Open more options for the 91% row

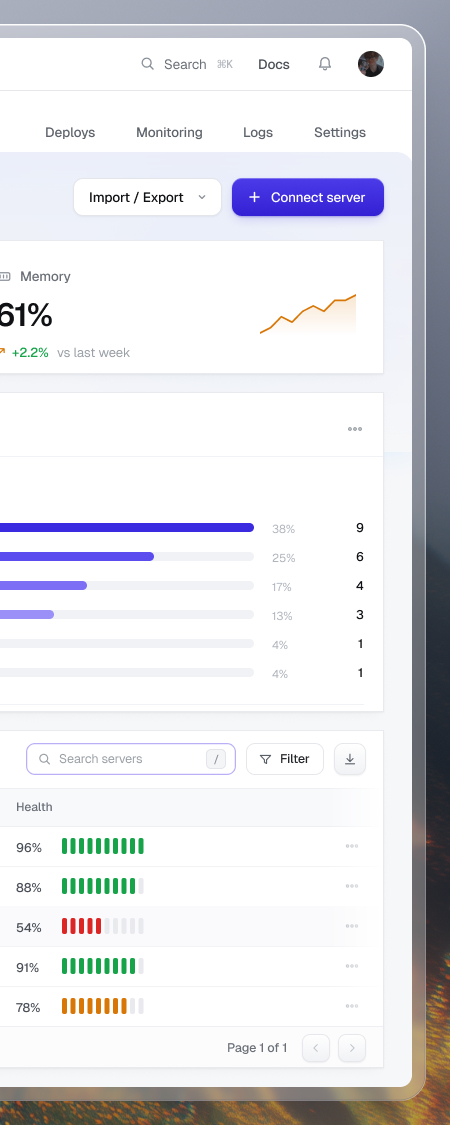[x=352, y=966]
